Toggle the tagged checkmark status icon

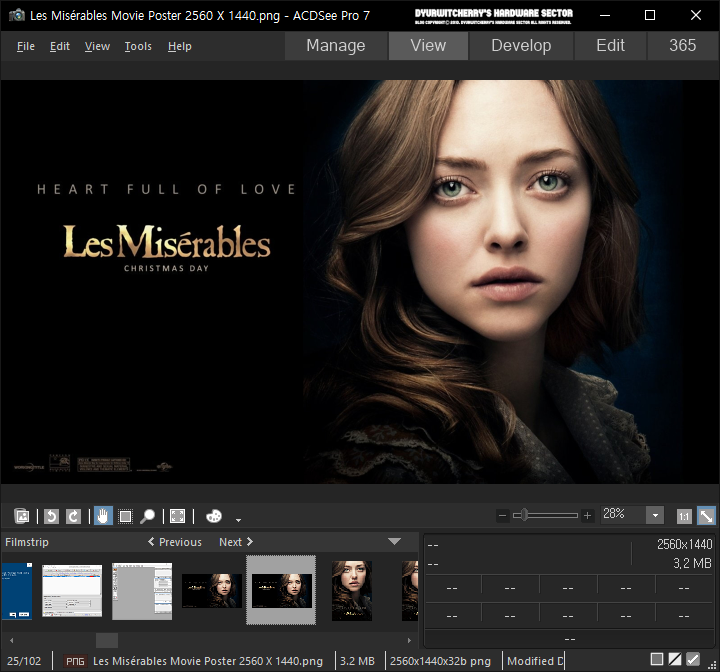tap(692, 660)
